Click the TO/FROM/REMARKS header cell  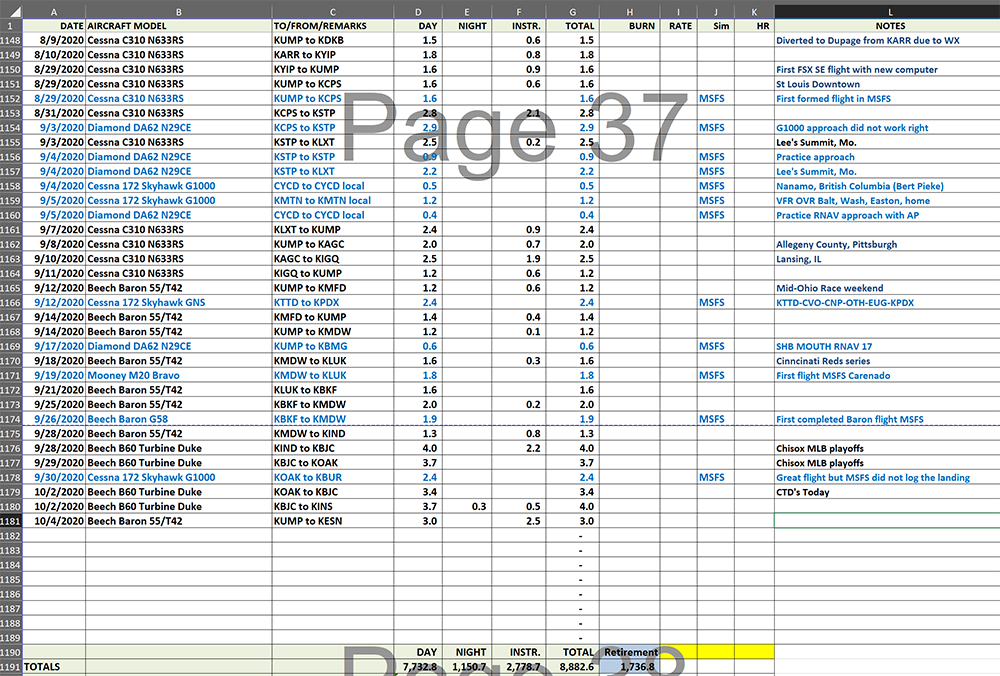(333, 26)
